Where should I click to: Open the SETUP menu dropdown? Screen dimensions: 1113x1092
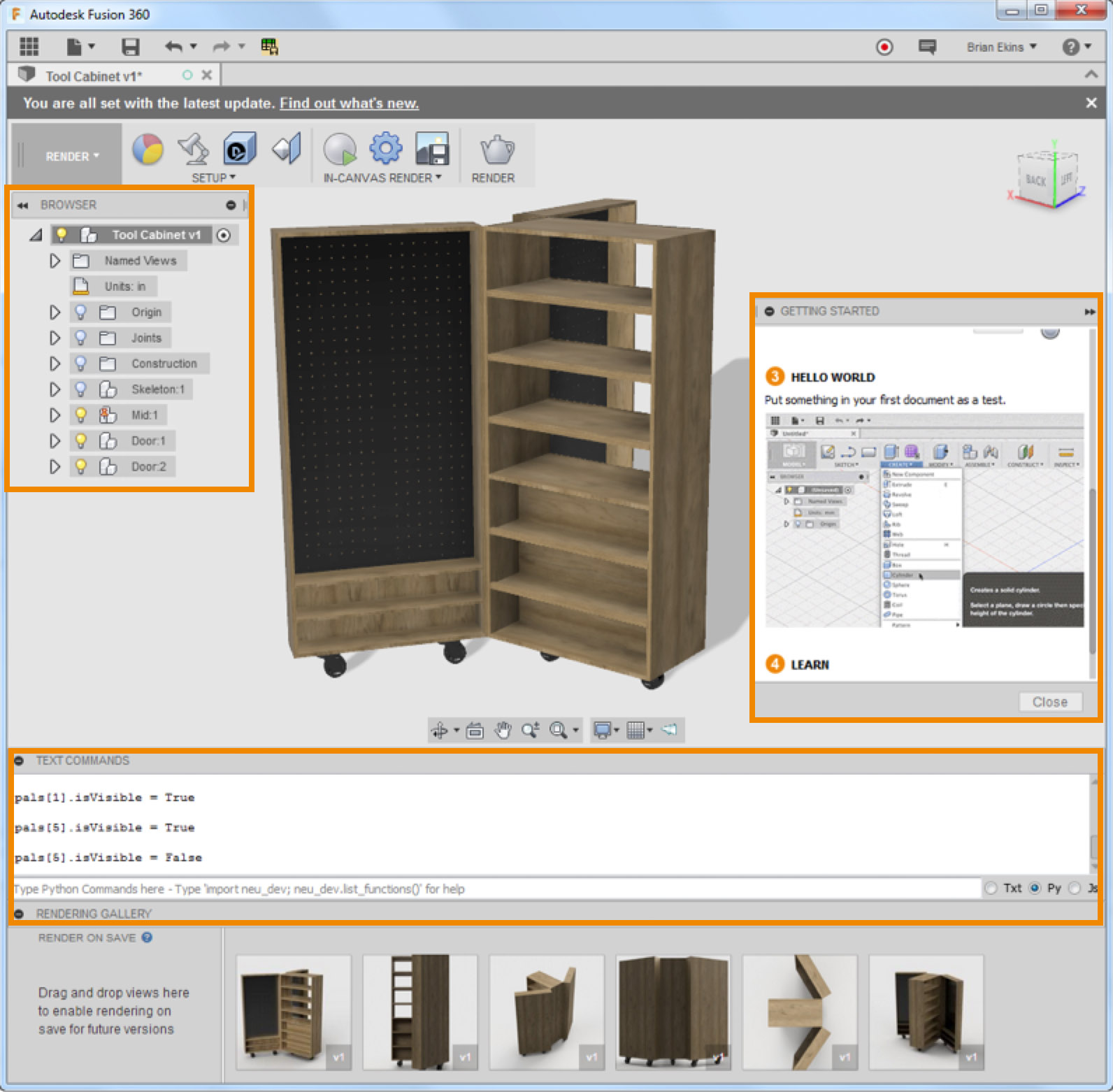(x=213, y=178)
